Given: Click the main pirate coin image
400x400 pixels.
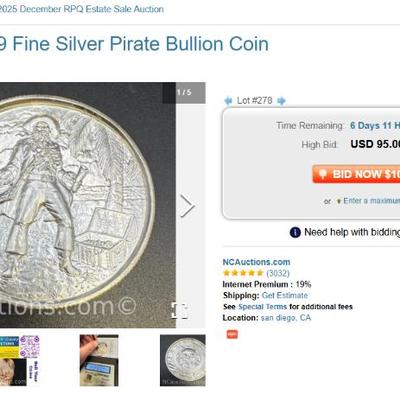Looking at the screenshot, I should [x=88, y=205].
